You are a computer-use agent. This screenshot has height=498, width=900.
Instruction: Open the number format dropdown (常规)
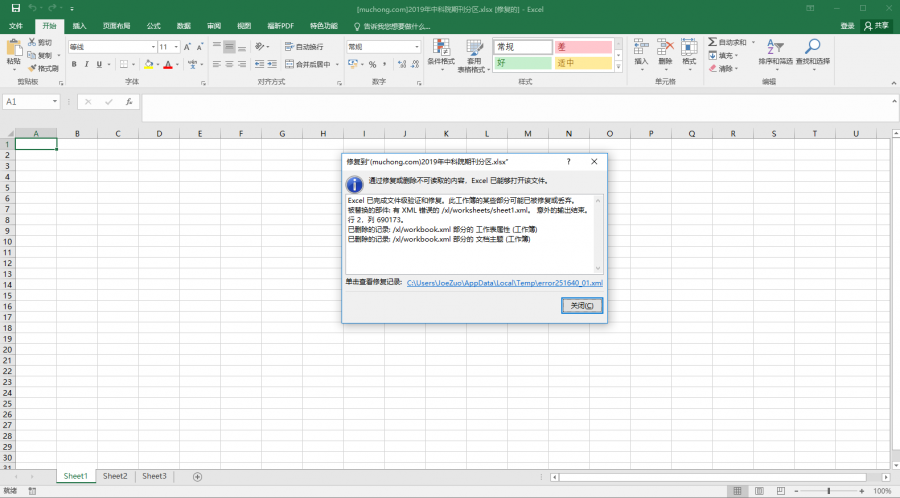416,46
